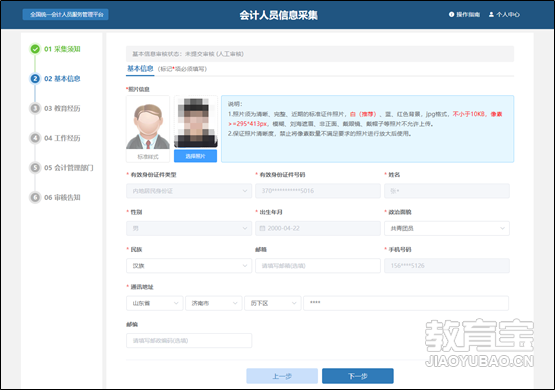Select step 2 circle icon 基本信息
Viewport: 555px width, 390px height.
pyautogui.click(x=35, y=79)
